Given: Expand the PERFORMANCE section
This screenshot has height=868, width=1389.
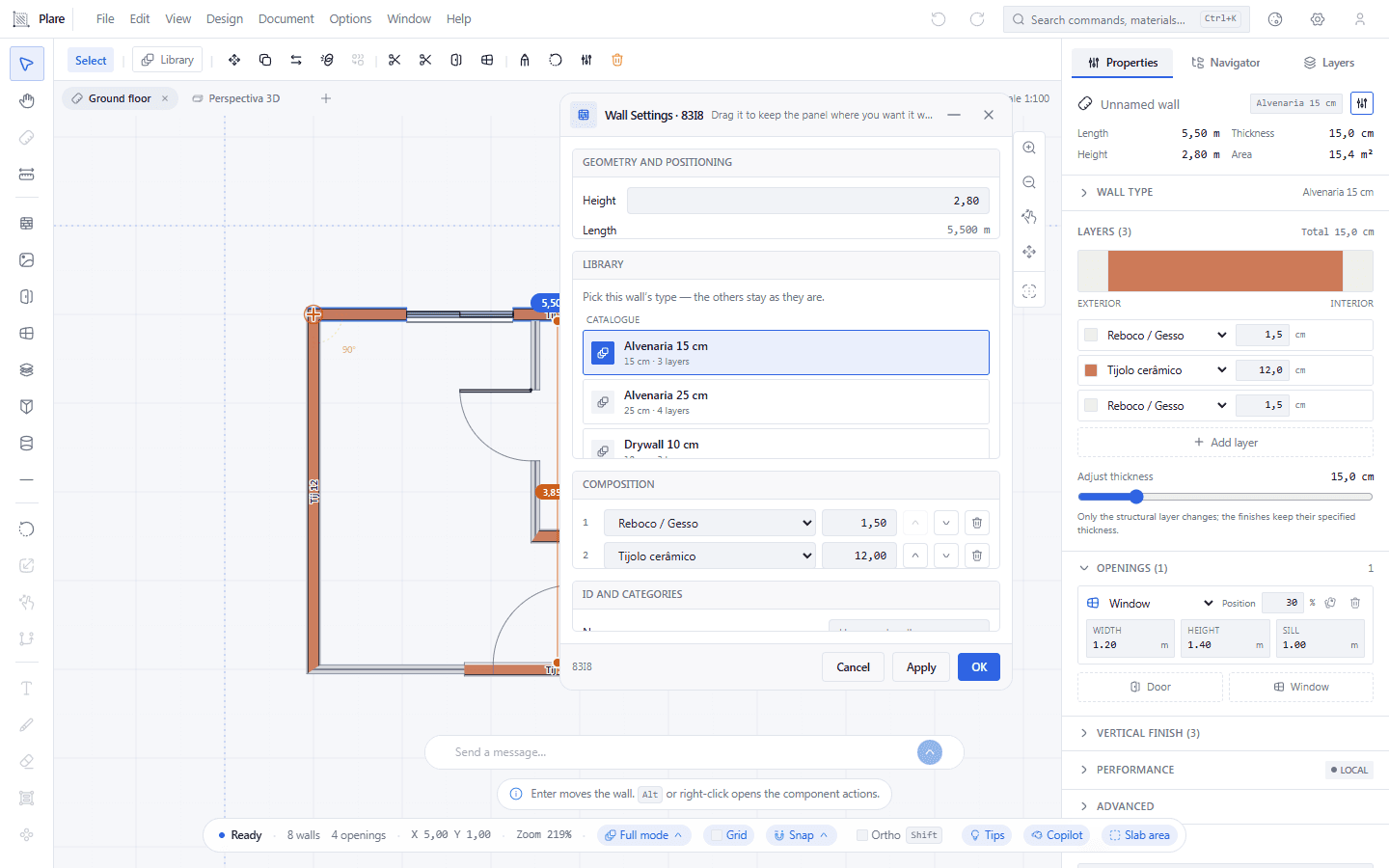Looking at the screenshot, I should tap(1225, 770).
